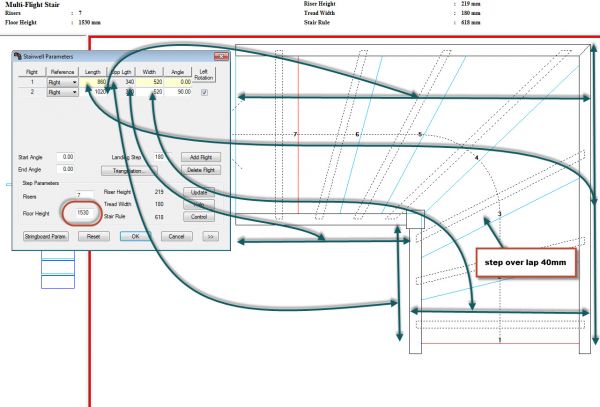600x407 pixels.
Task: Click step number 6 in stair drawing
Action: click(x=357, y=134)
